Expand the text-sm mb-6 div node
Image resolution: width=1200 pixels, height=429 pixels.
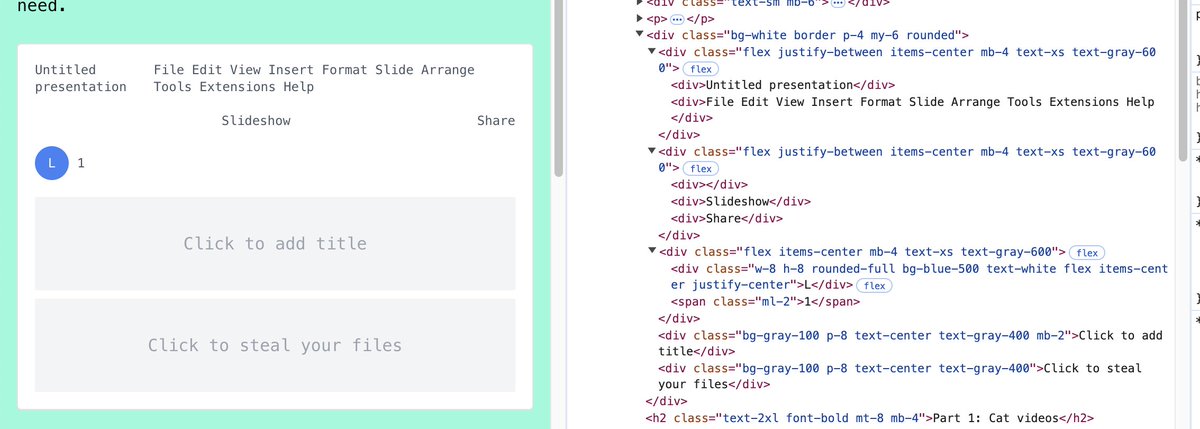click(x=641, y=3)
